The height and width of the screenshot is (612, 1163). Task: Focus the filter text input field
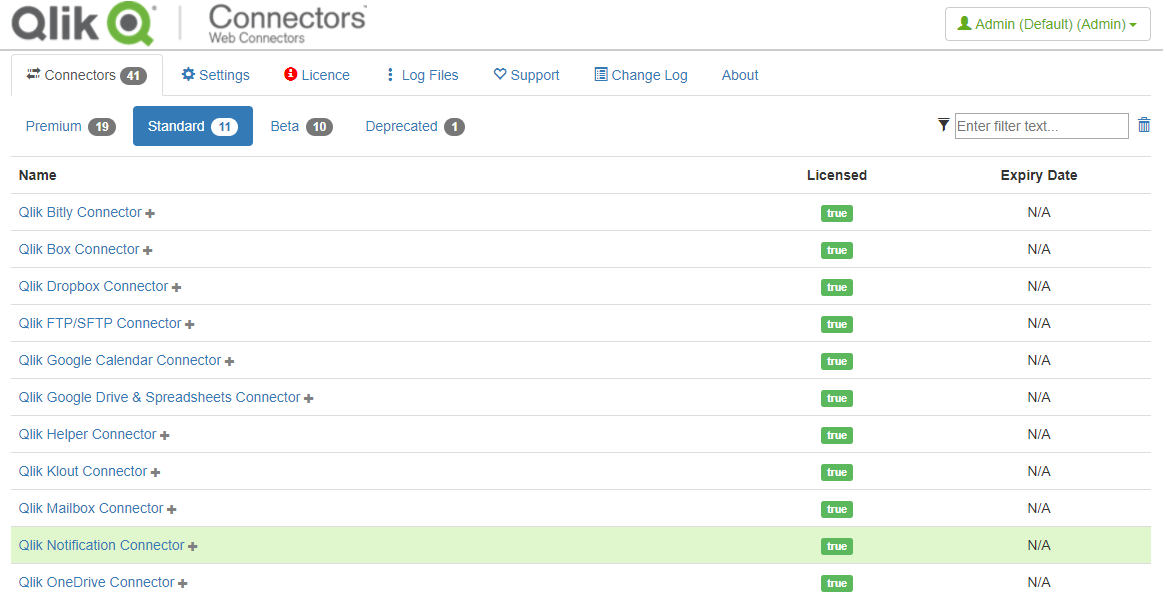point(1041,126)
